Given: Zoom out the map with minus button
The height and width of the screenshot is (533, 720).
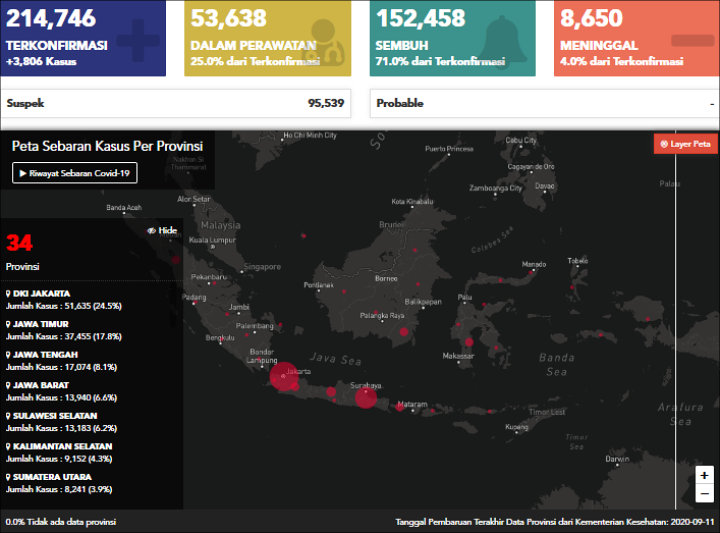Looking at the screenshot, I should click(704, 494).
